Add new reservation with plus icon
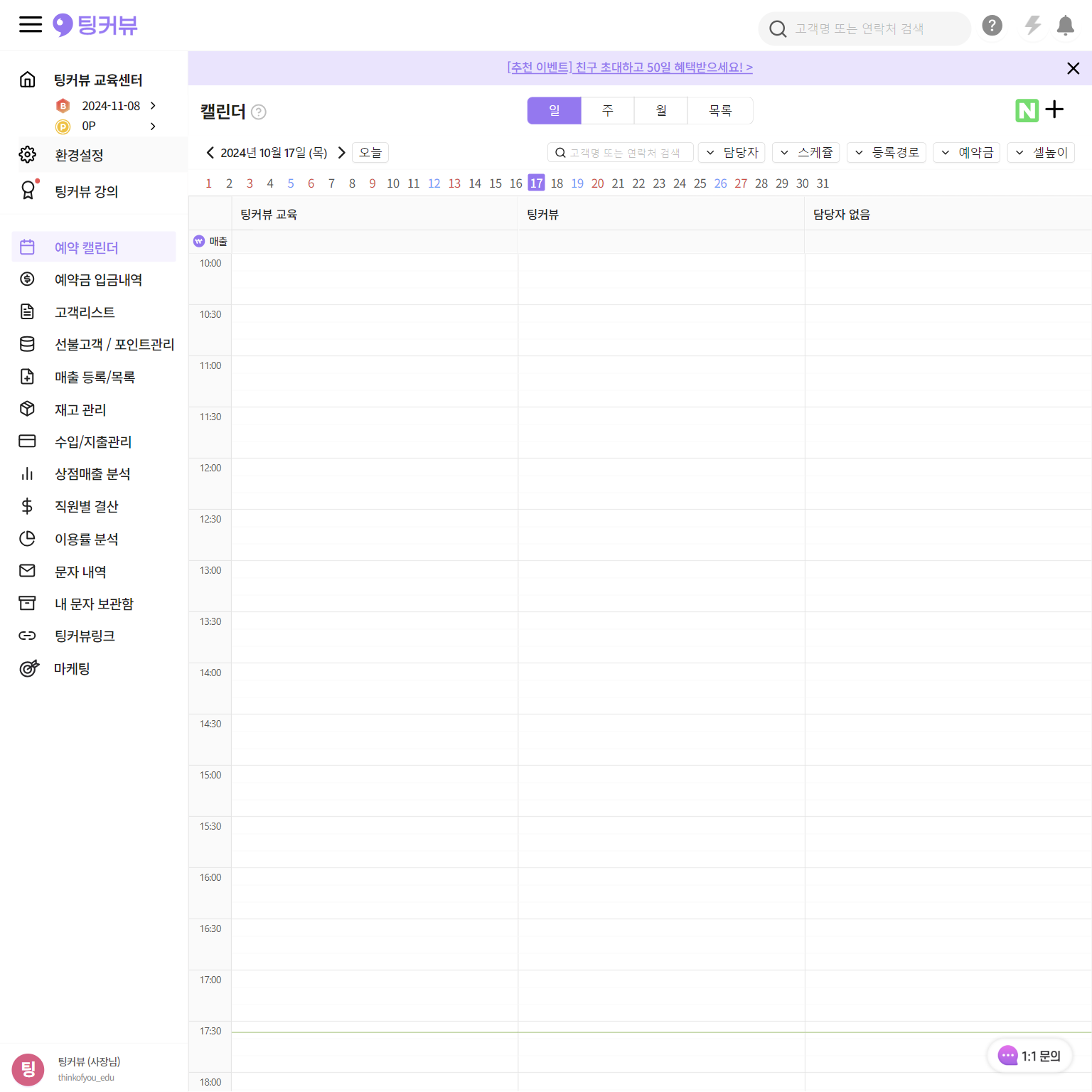Viewport: 1092px width, 1092px height. [x=1054, y=109]
